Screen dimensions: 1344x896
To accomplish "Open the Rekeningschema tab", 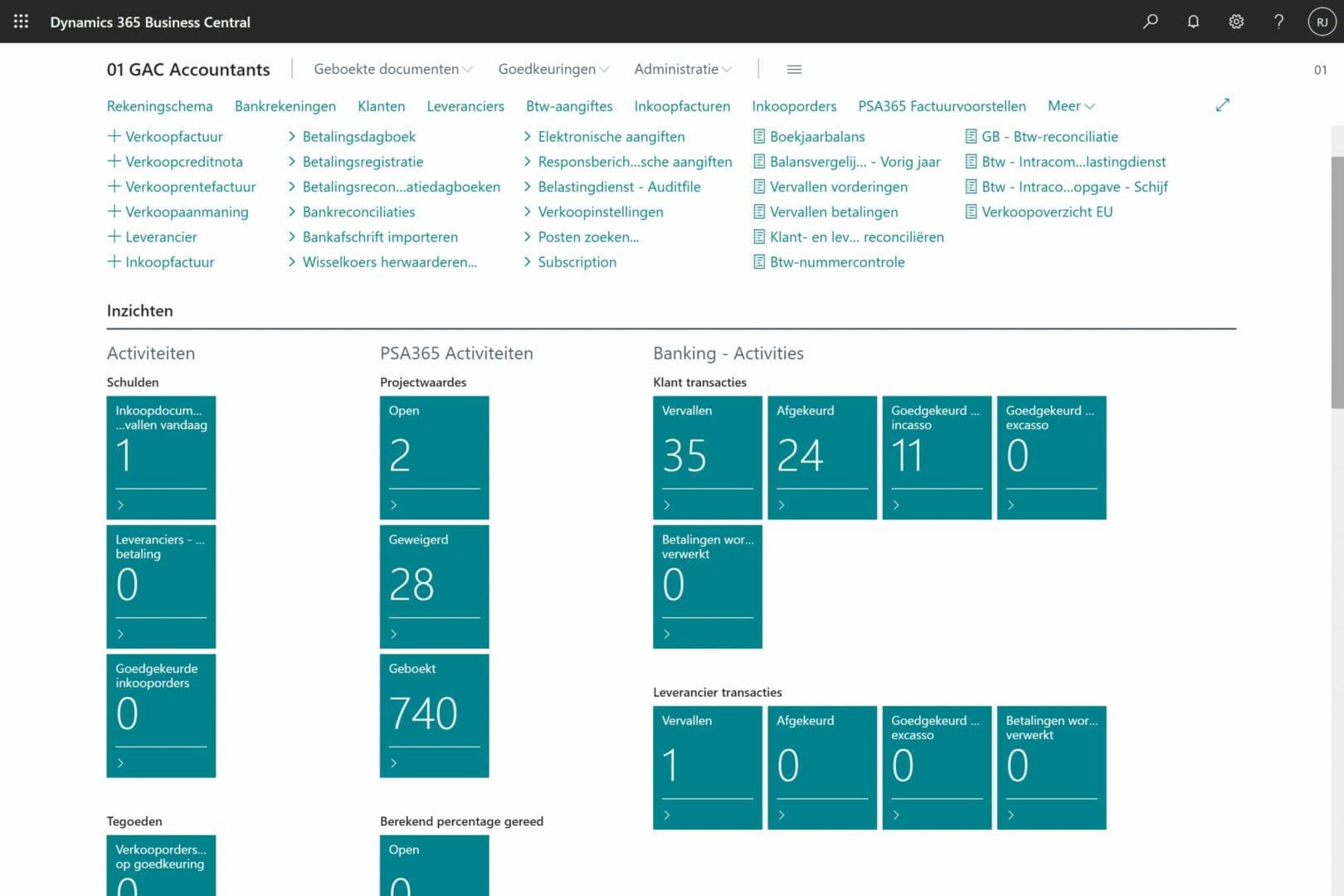I will pos(159,105).
